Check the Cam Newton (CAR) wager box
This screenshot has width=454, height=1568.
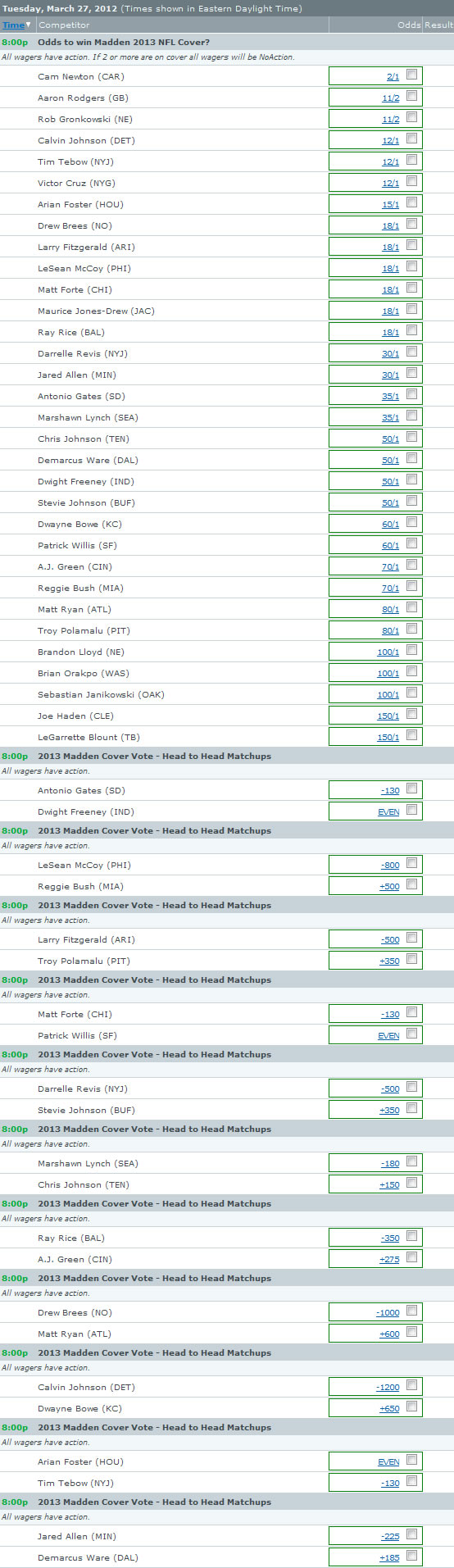[x=411, y=75]
